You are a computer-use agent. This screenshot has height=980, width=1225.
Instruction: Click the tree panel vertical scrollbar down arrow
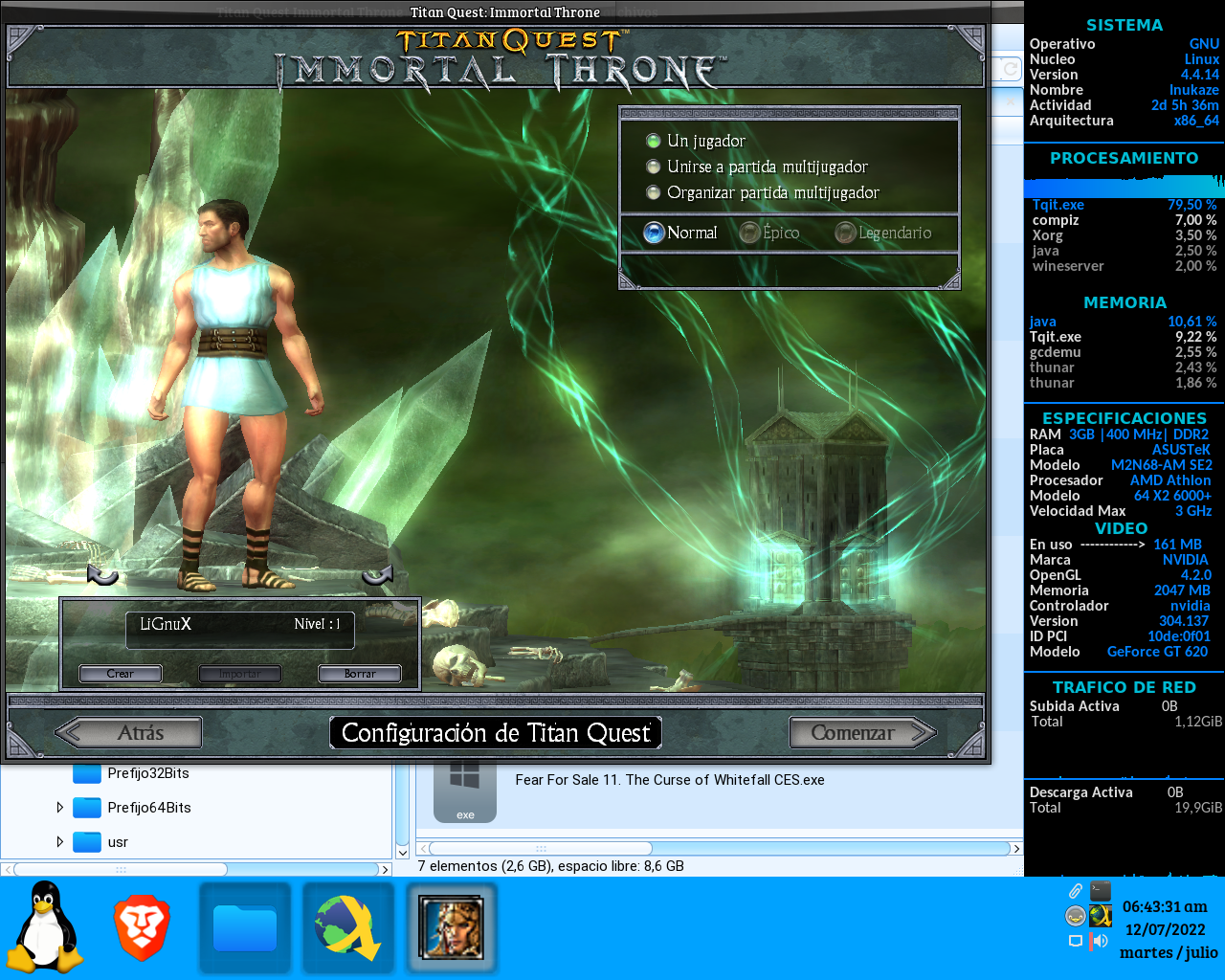pos(402,852)
